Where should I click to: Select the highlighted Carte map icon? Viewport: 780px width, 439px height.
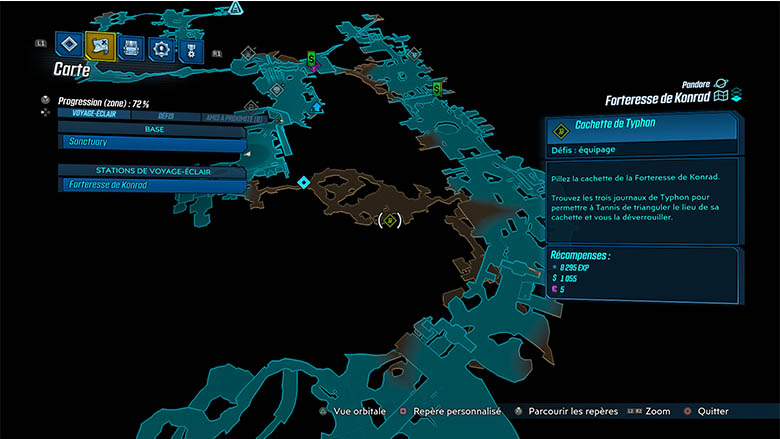[100, 45]
